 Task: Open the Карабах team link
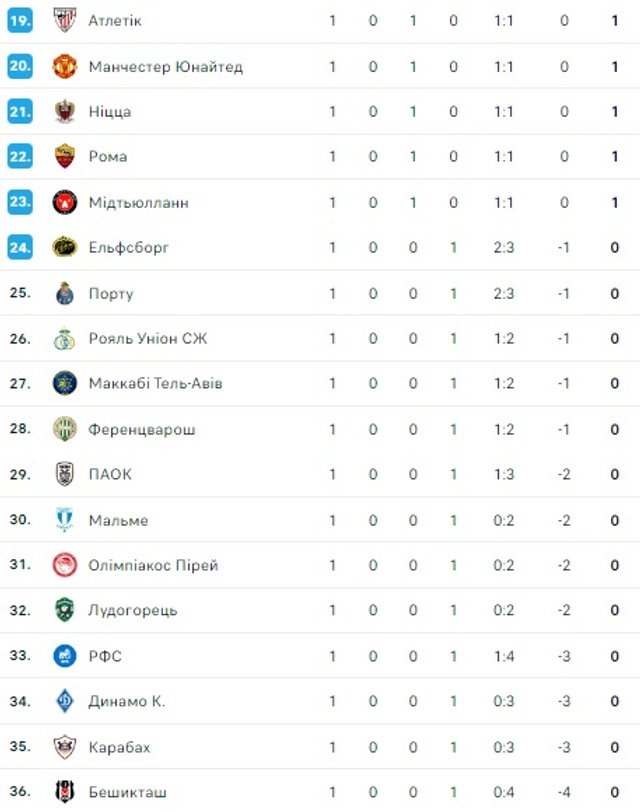coord(119,747)
